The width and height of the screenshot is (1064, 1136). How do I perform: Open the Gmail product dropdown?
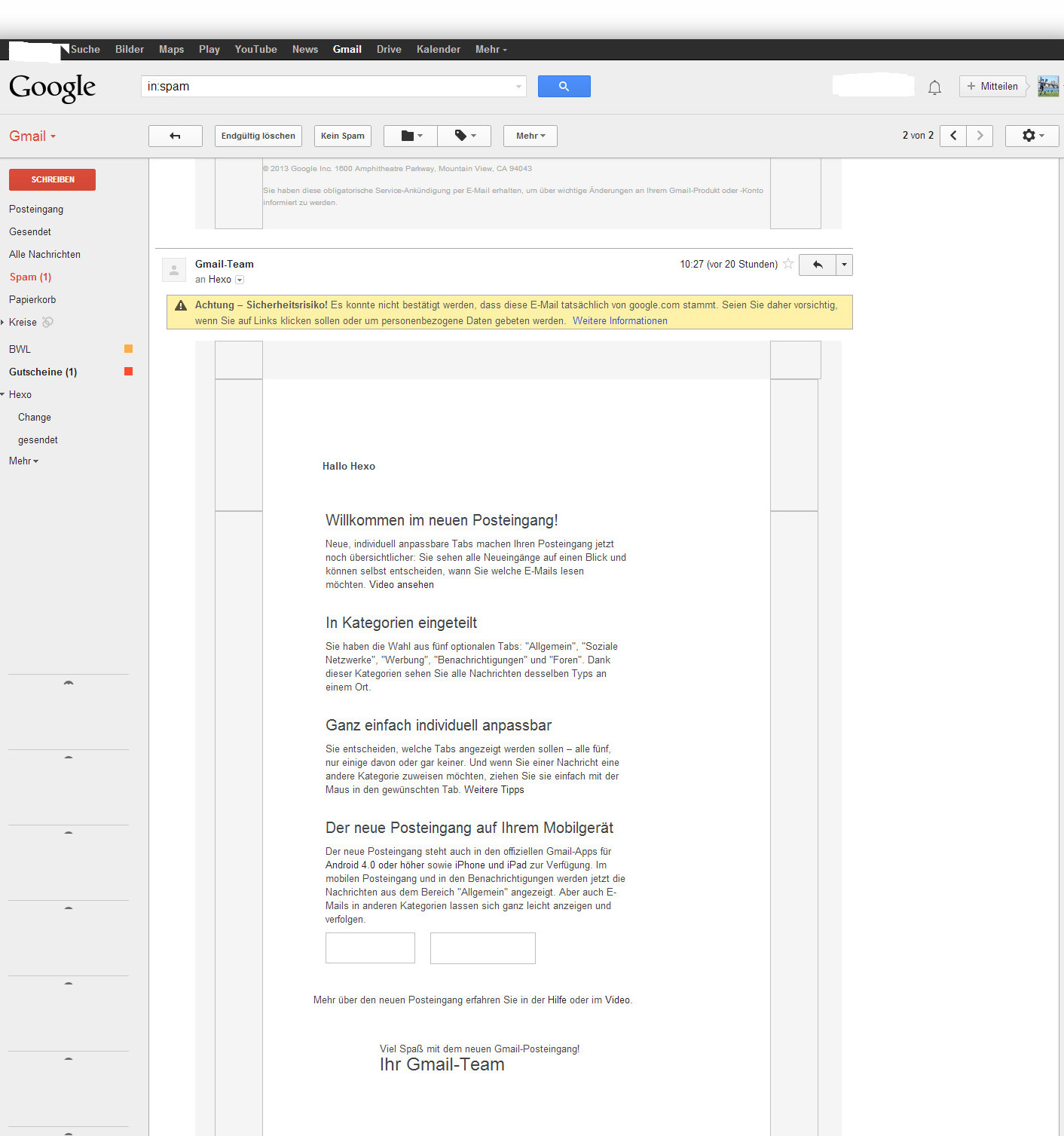coord(32,136)
